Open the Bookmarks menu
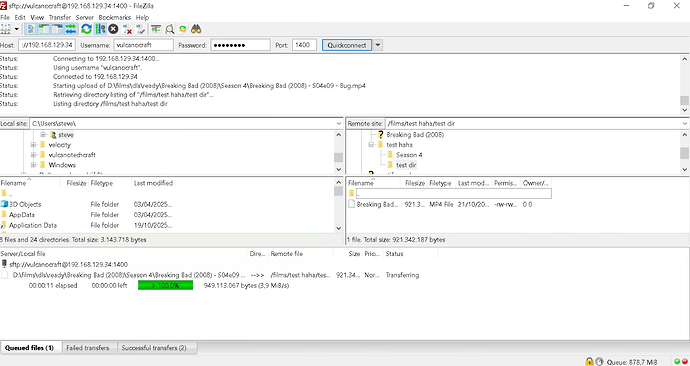The width and height of the screenshot is (690, 366). click(x=114, y=18)
